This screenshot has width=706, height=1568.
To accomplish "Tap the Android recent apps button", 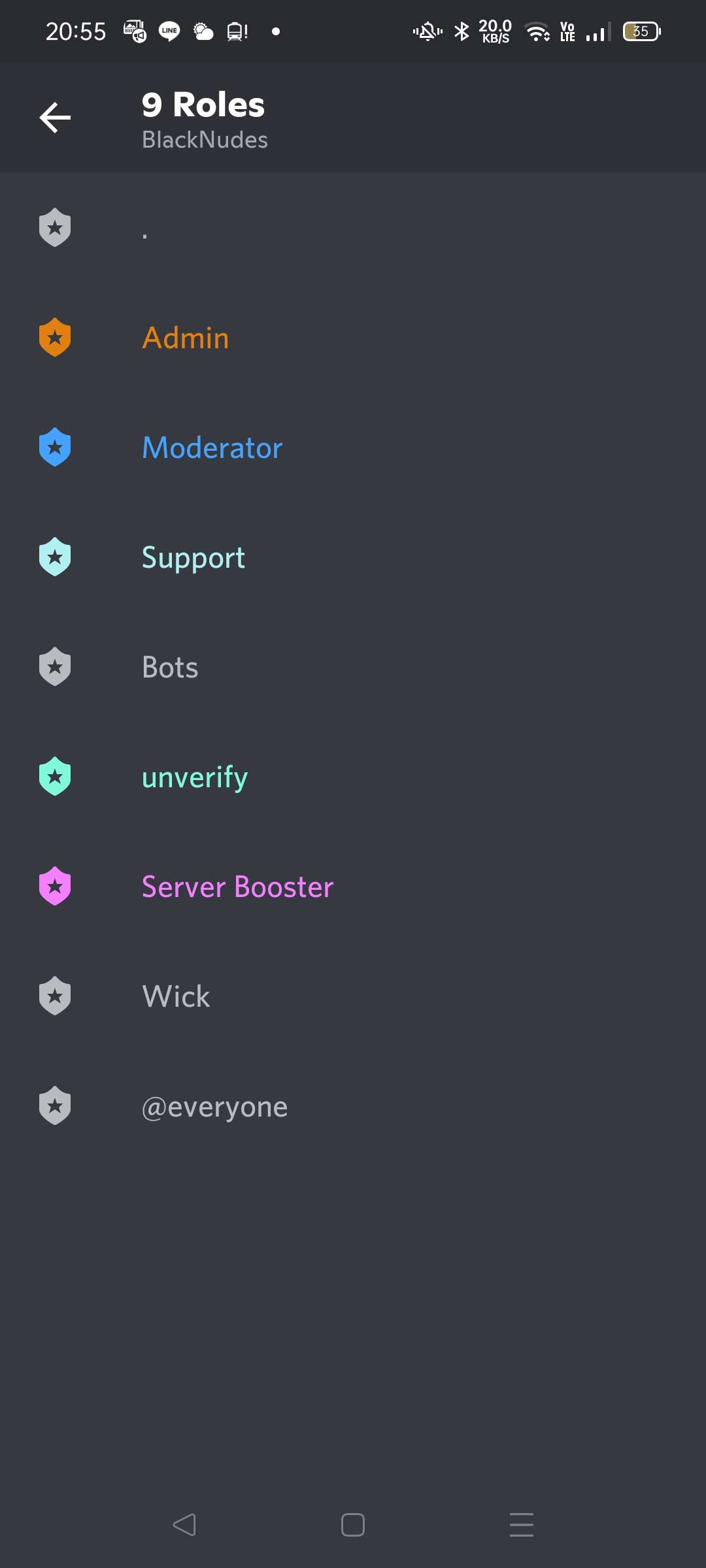I will click(x=522, y=1525).
